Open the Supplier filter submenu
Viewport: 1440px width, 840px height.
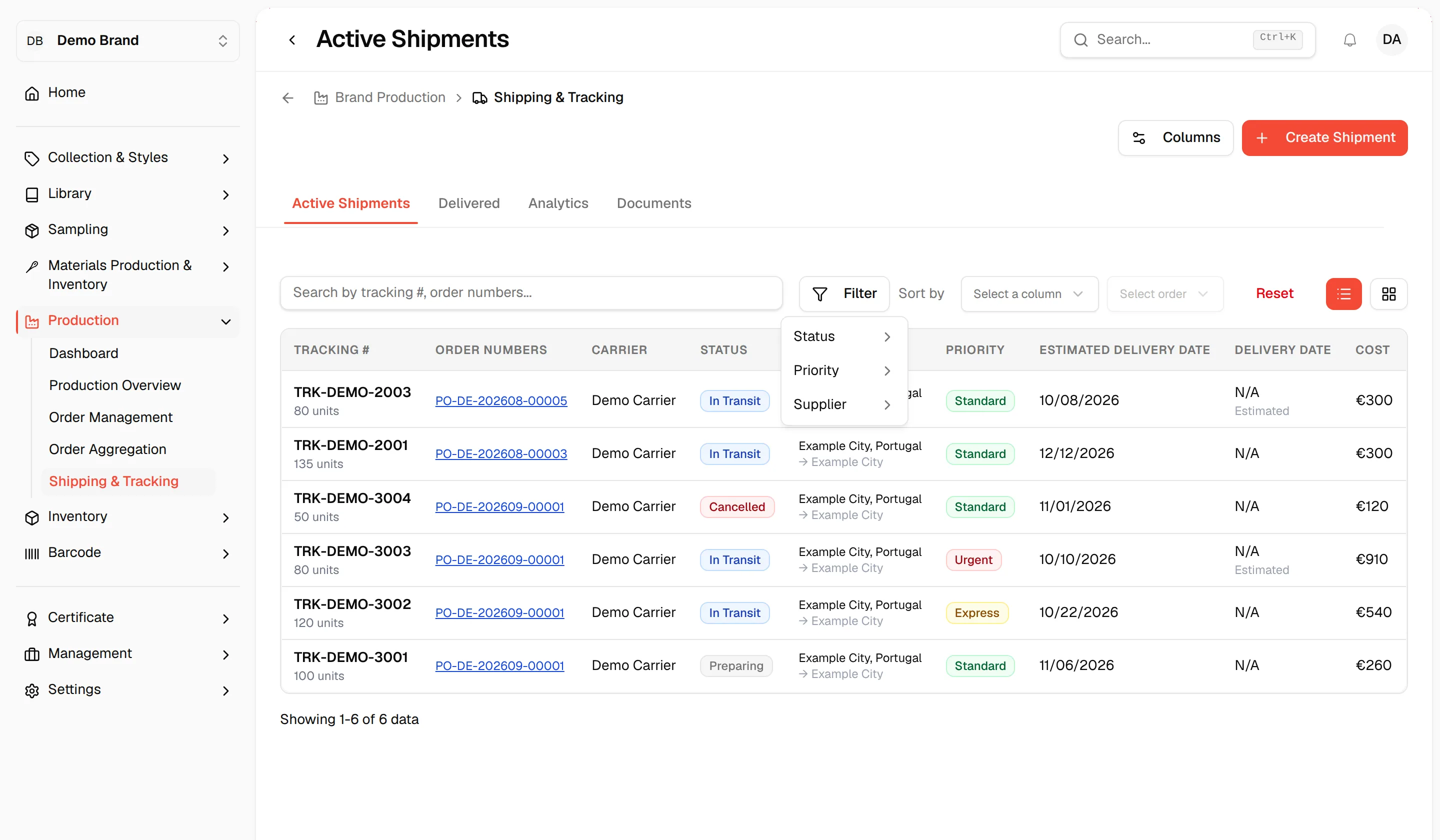(843, 404)
